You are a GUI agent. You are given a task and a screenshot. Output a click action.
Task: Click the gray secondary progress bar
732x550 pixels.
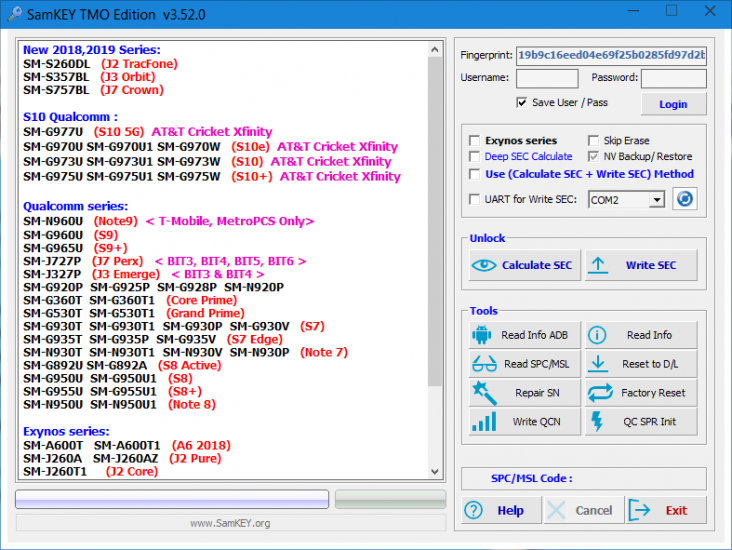tap(390, 499)
